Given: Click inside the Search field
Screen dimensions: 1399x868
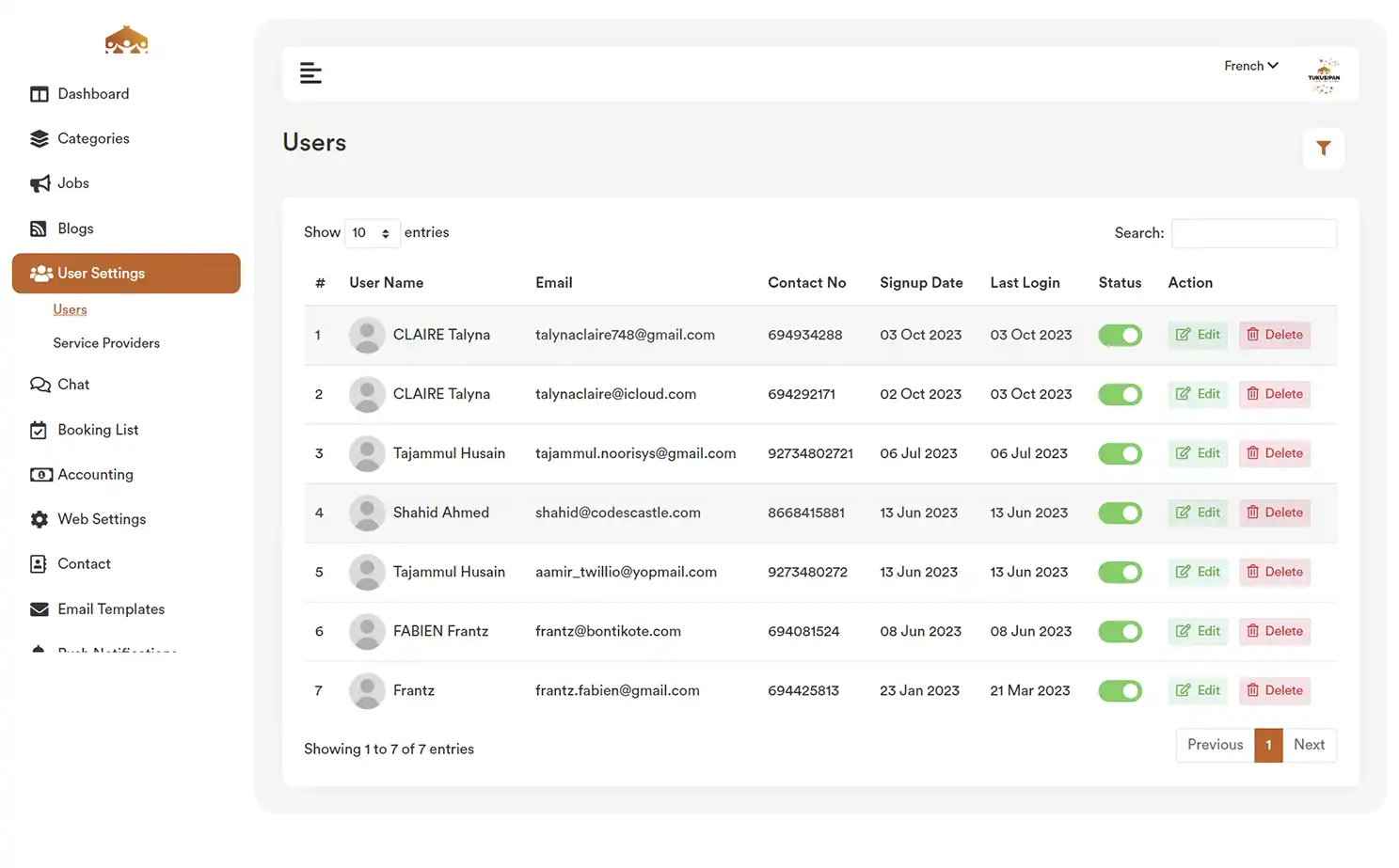Looking at the screenshot, I should pyautogui.click(x=1253, y=232).
